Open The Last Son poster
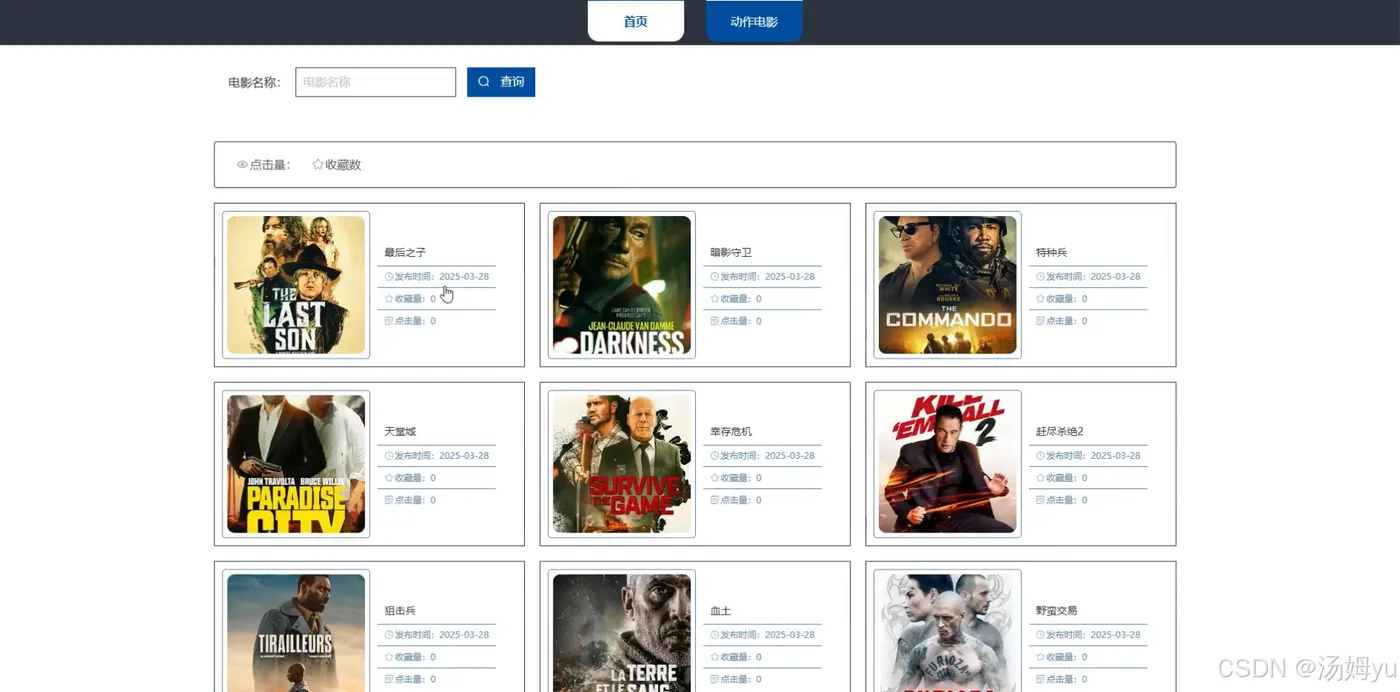 (296, 285)
